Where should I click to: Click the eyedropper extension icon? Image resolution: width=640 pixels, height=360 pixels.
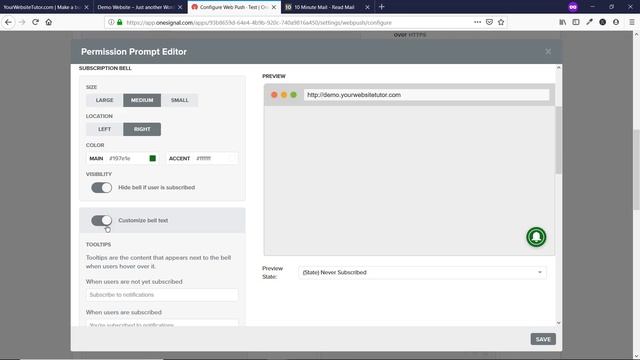tap(589, 22)
